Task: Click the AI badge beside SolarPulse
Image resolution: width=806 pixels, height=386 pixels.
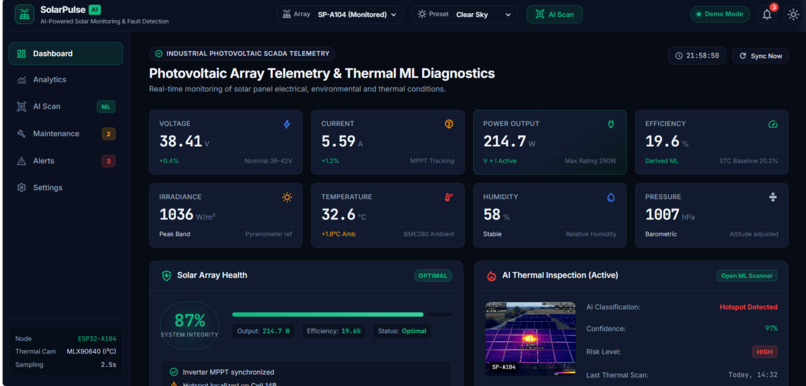Action: click(x=94, y=9)
